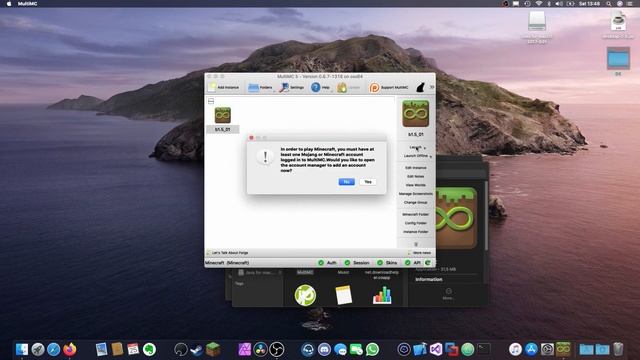Click Change Group in side panel
Screen dimensions: 640x360
pyautogui.click(x=416, y=202)
